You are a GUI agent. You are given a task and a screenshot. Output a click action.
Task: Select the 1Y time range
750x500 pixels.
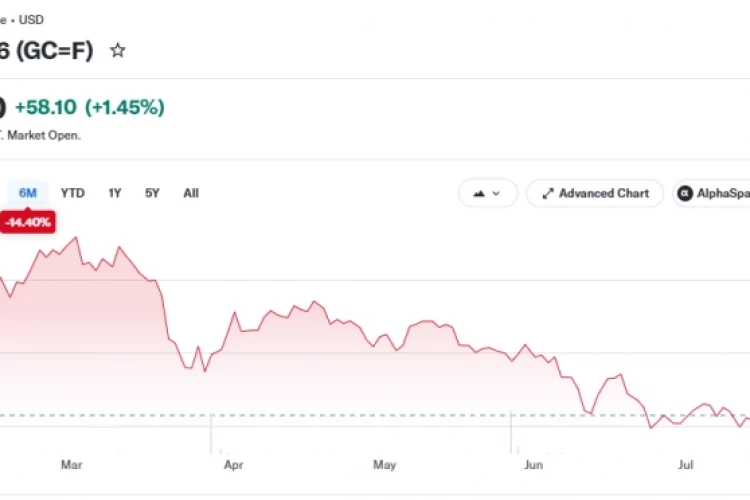114,193
